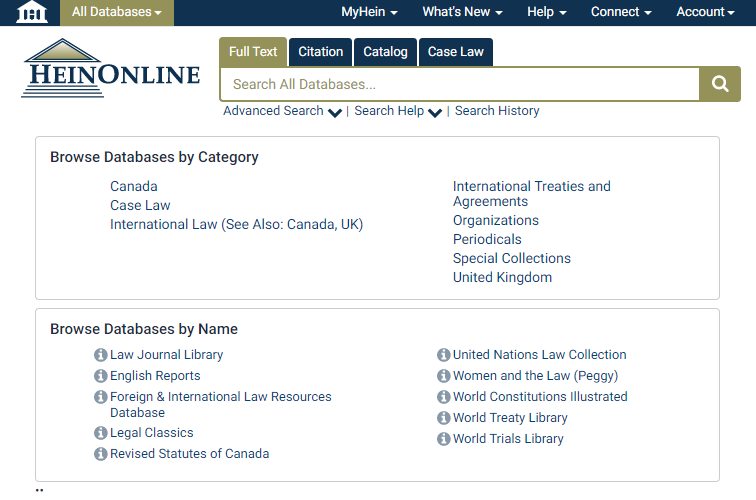Open the English Reports database
Viewport: 756px width, 500px height.
click(x=155, y=376)
